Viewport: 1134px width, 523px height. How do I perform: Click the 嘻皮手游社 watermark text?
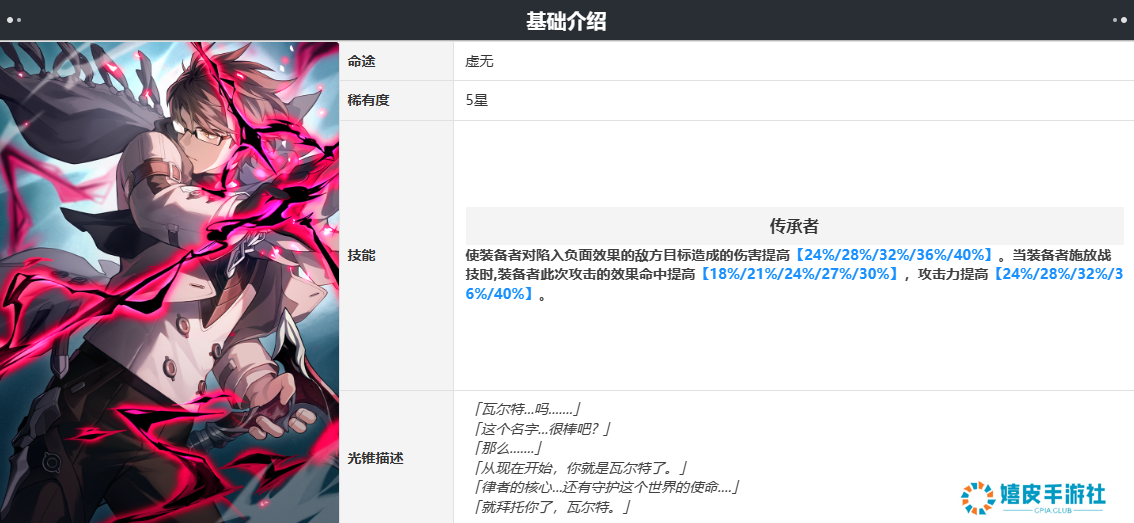point(1052,494)
